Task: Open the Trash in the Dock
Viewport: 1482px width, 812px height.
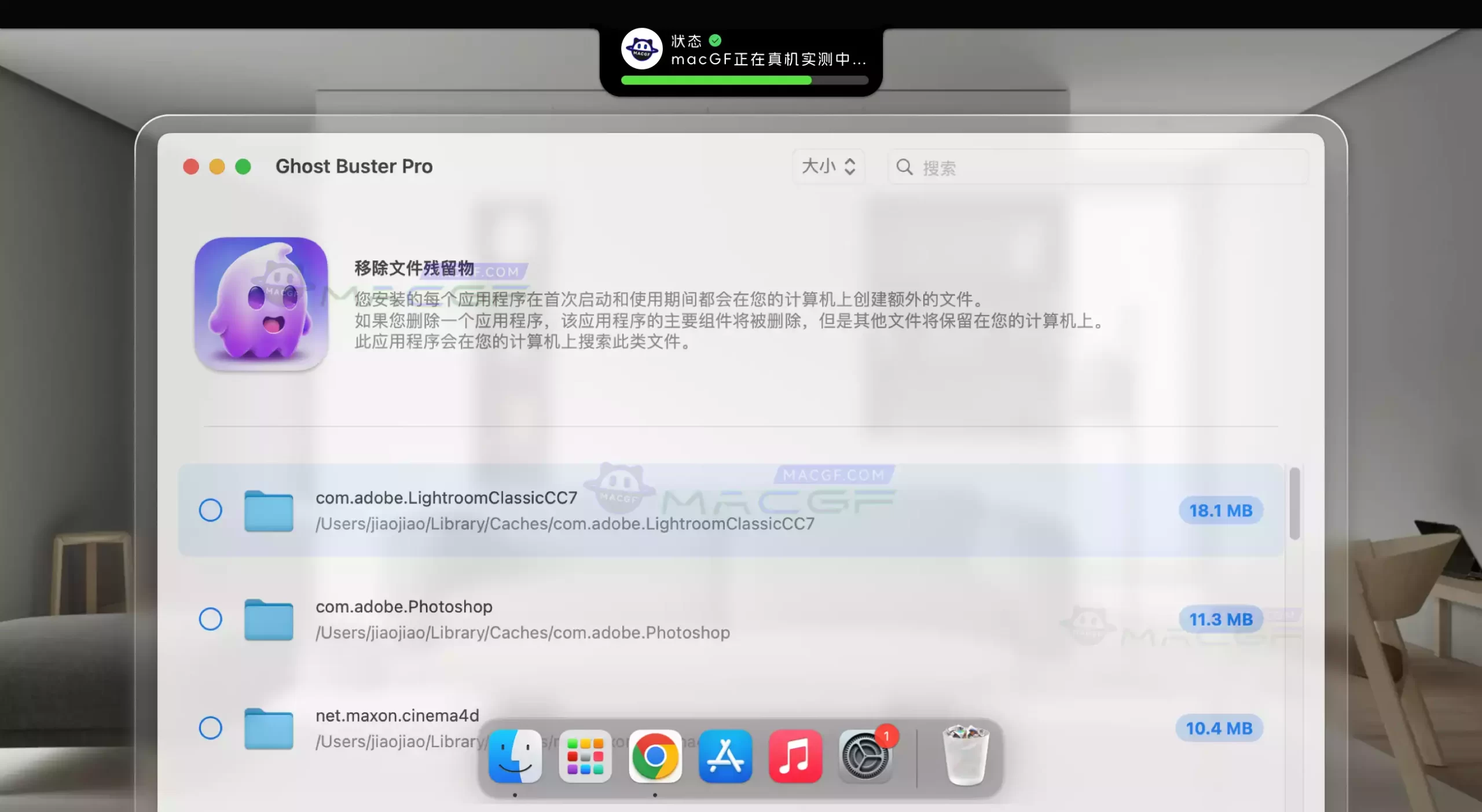Action: [x=966, y=756]
